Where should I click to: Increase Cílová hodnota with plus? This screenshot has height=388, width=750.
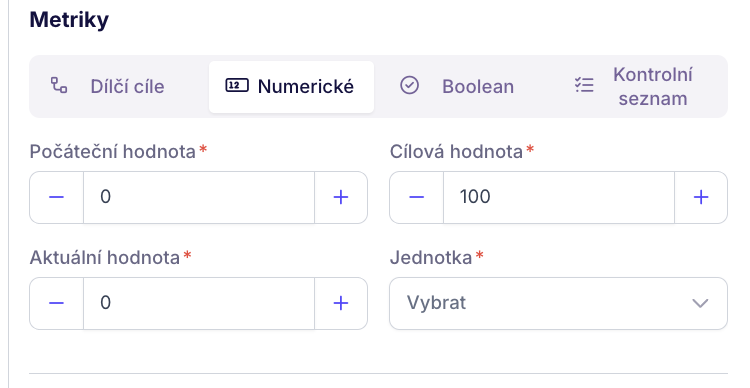click(x=701, y=197)
